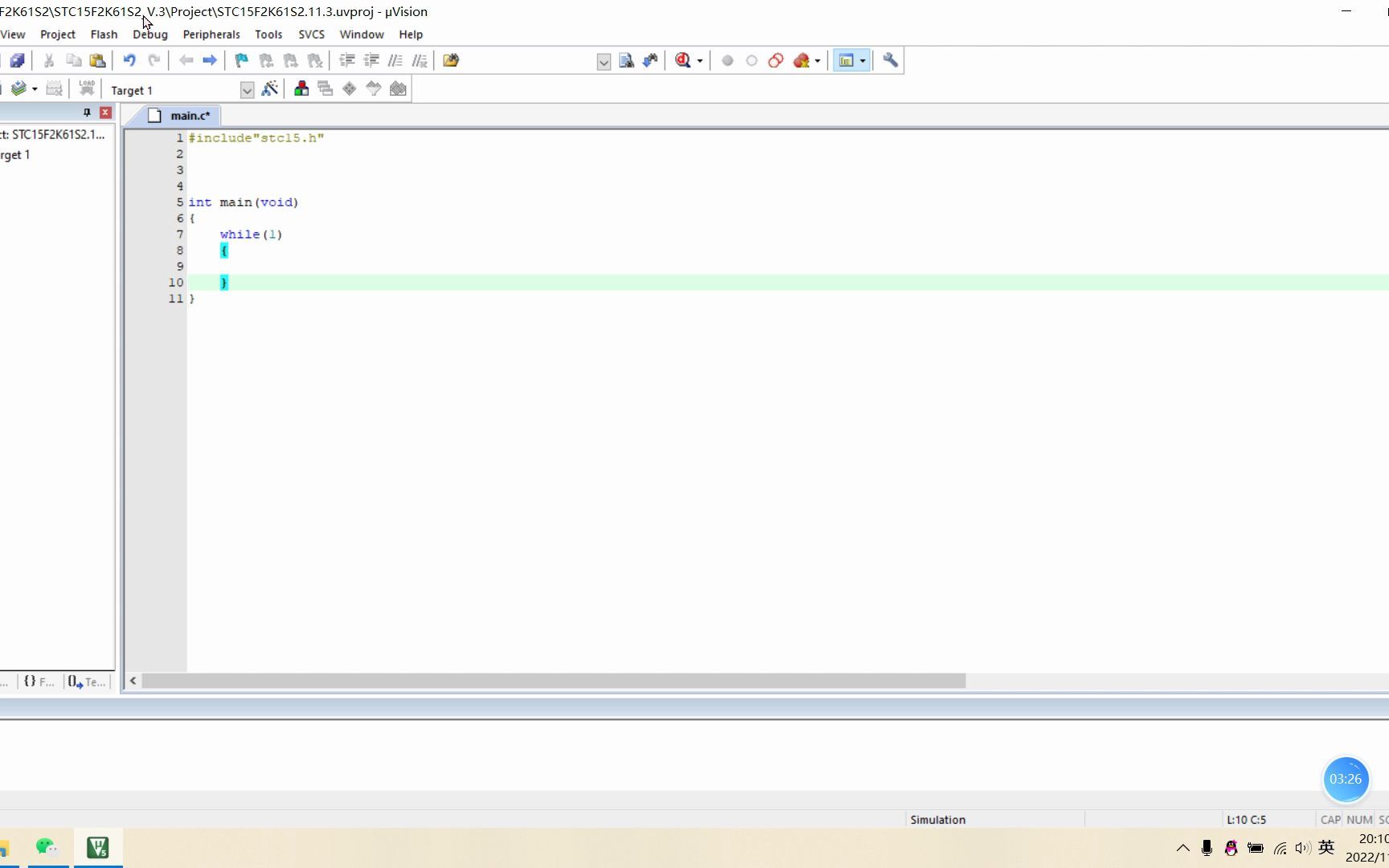
Task: Open the Window menu
Action: click(x=362, y=35)
